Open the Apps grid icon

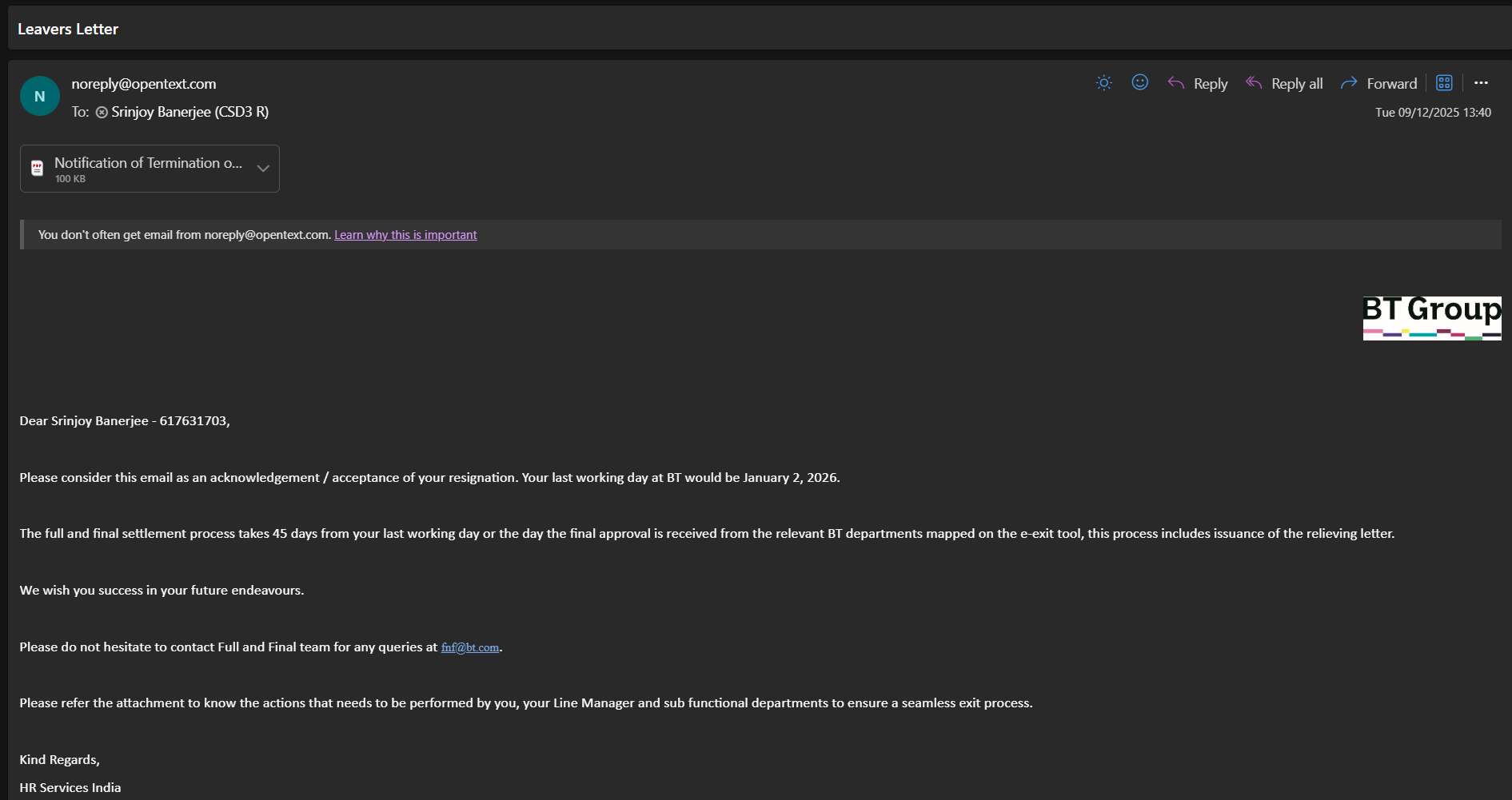click(x=1444, y=83)
